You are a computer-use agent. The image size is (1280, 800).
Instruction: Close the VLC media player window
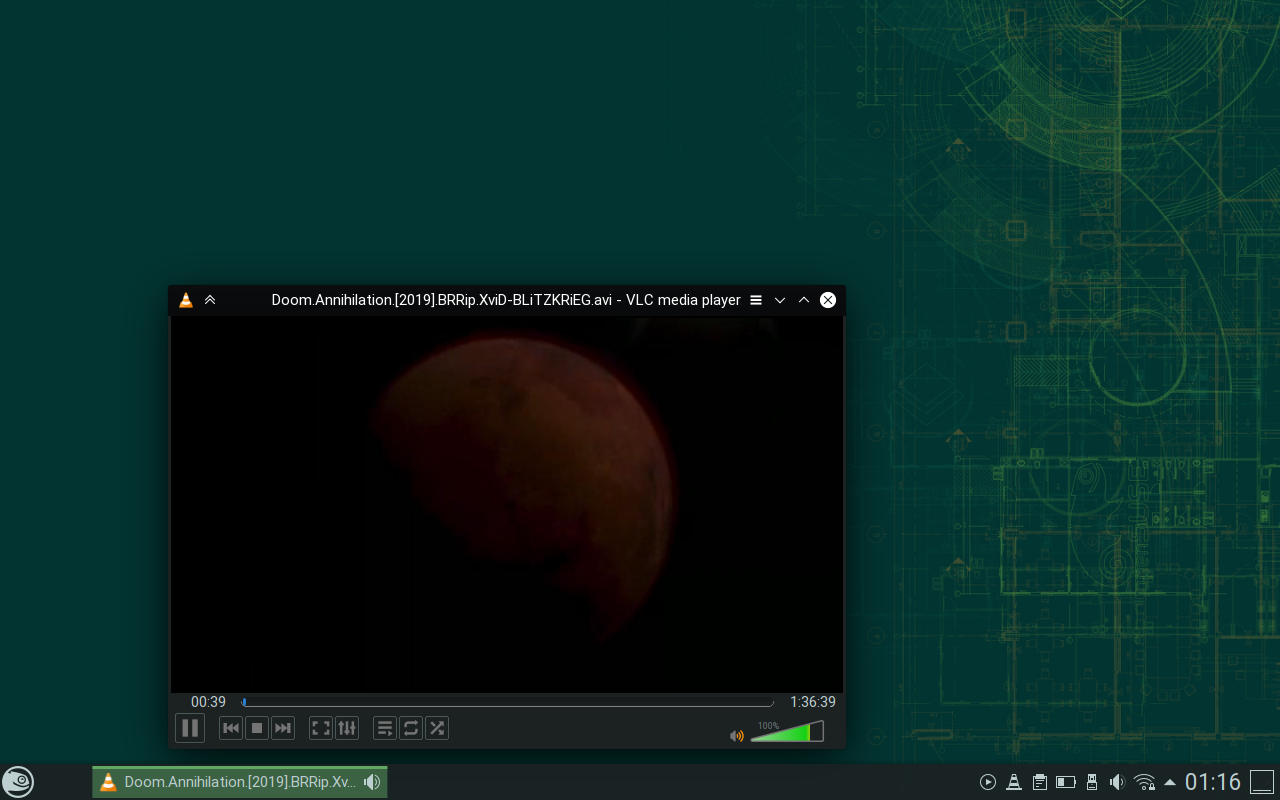point(828,300)
